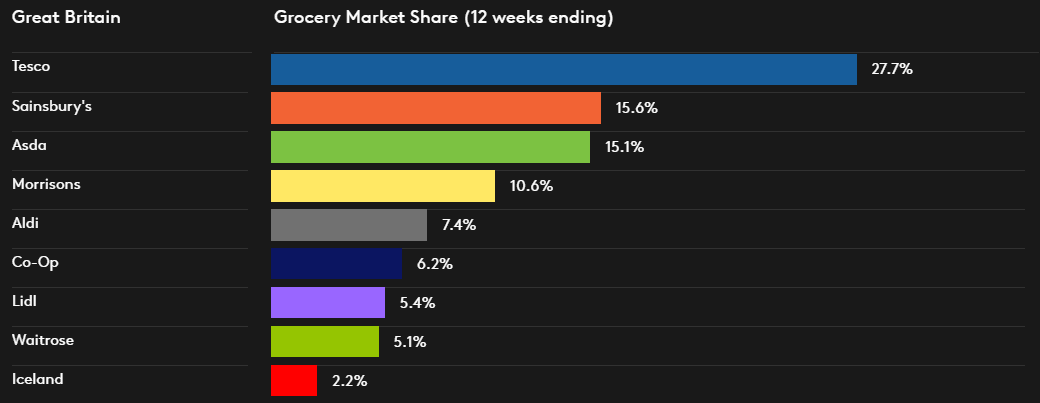Select the Aldi retailer label
The width and height of the screenshot is (1040, 403).
[x=26, y=223]
